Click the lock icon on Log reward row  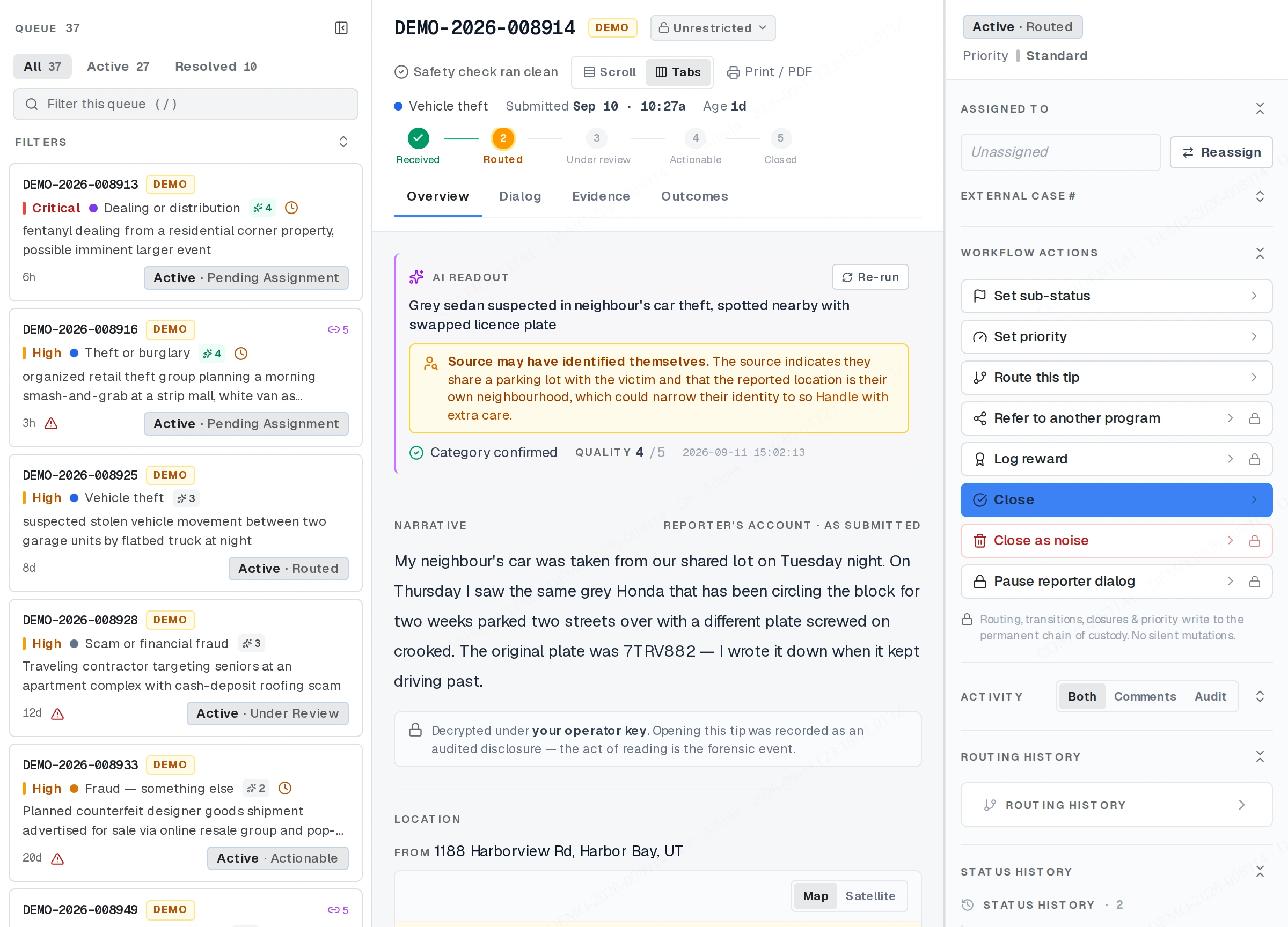coord(1255,459)
